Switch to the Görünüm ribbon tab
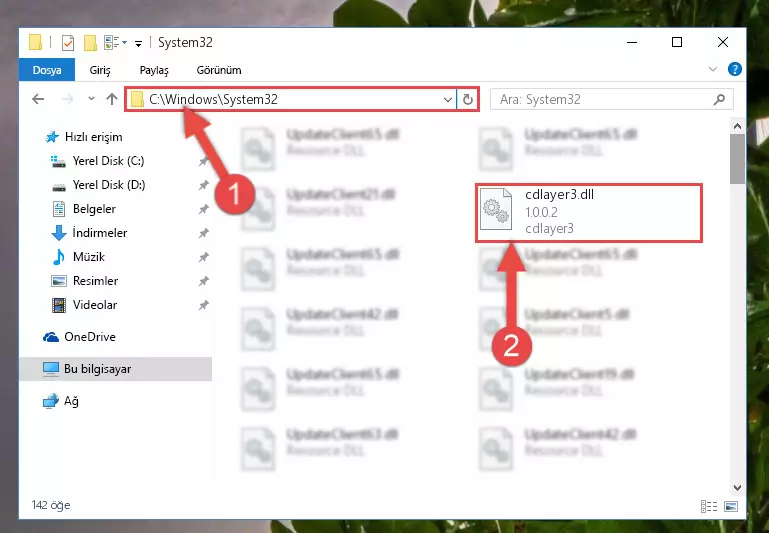This screenshot has height=533, width=769. (x=219, y=70)
